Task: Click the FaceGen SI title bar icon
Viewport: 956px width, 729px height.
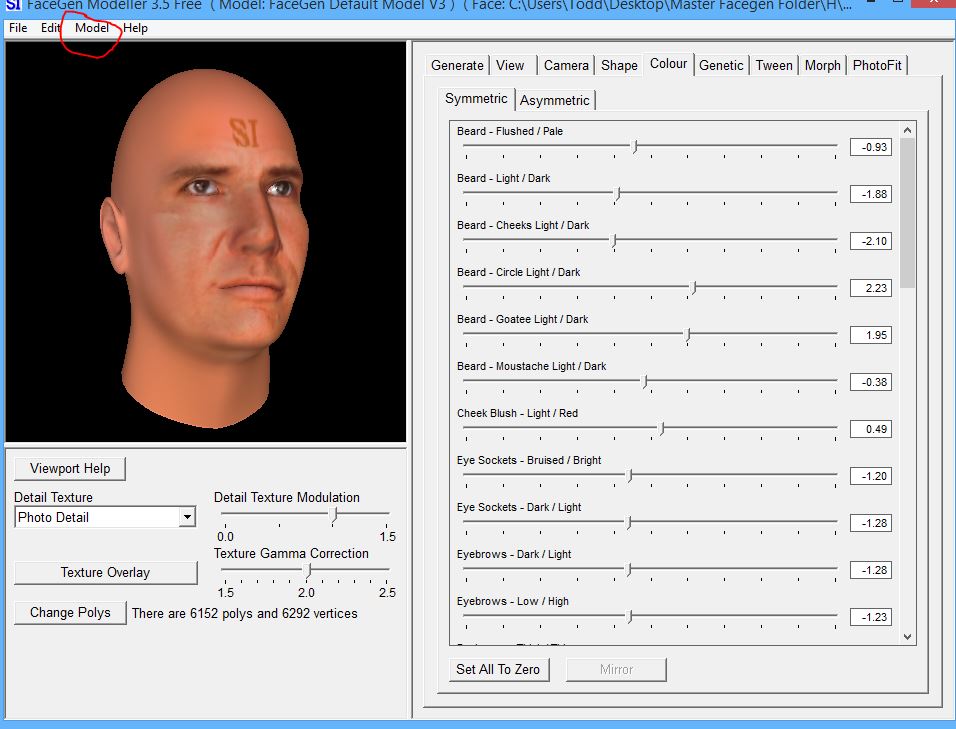Action: pyautogui.click(x=12, y=4)
